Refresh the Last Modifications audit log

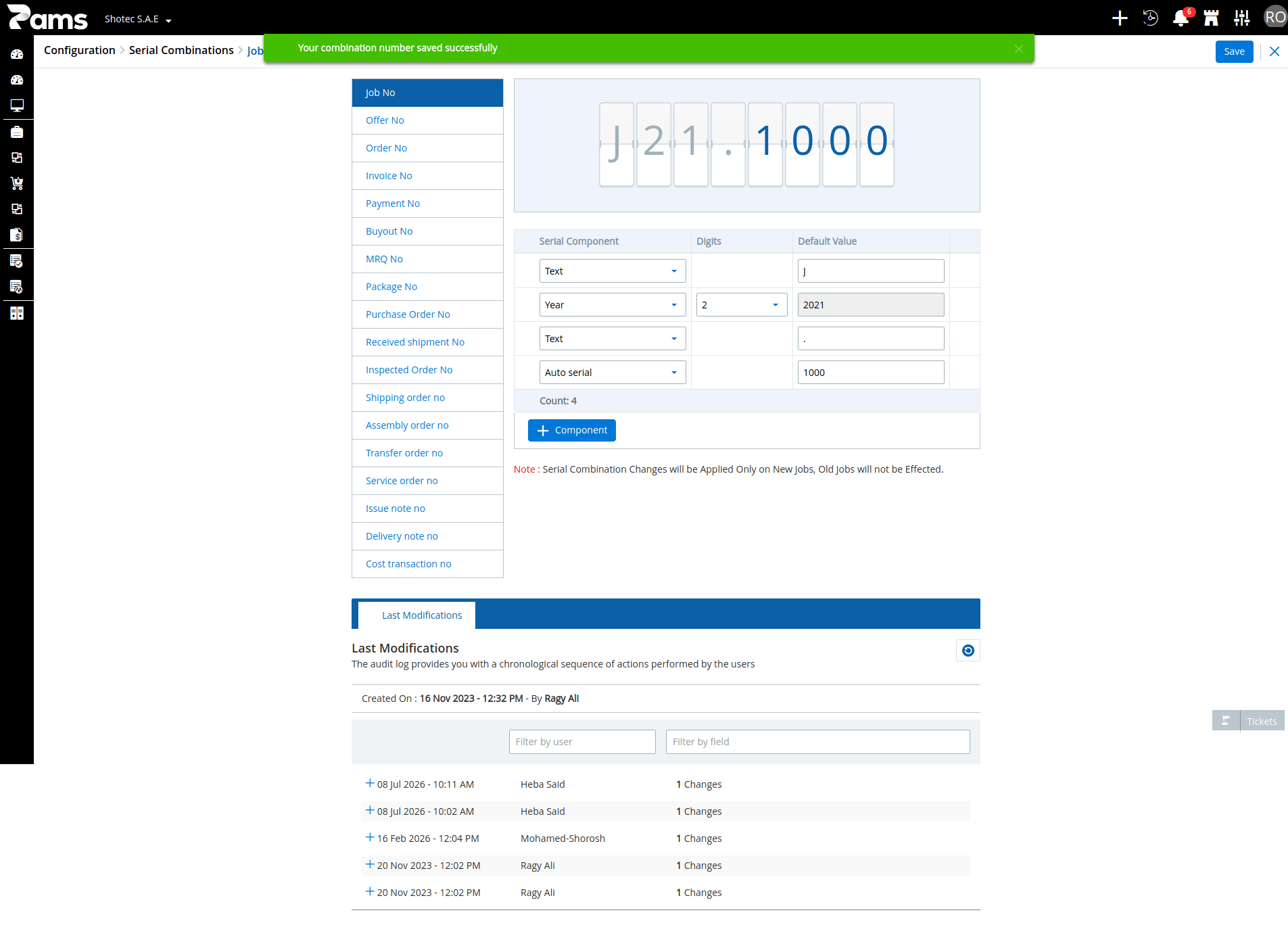tap(968, 651)
